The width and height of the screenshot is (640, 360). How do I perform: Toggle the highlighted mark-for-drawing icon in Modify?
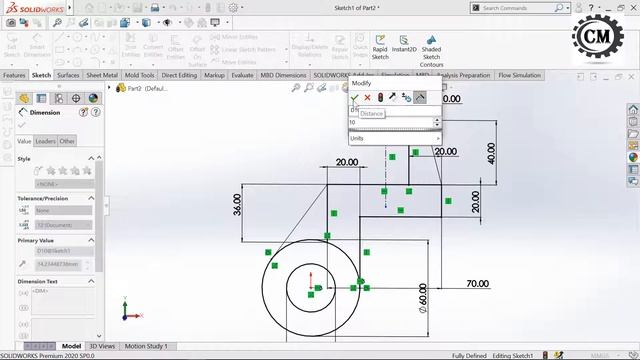420,97
